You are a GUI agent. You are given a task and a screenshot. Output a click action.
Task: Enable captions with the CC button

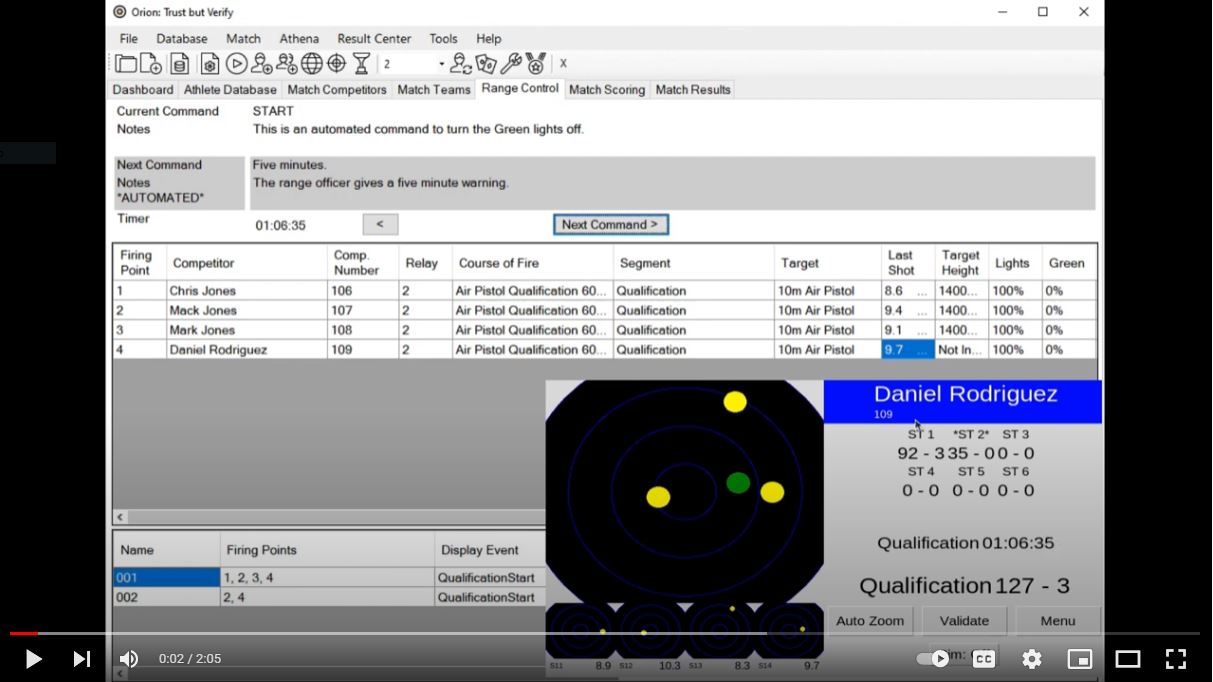point(983,658)
